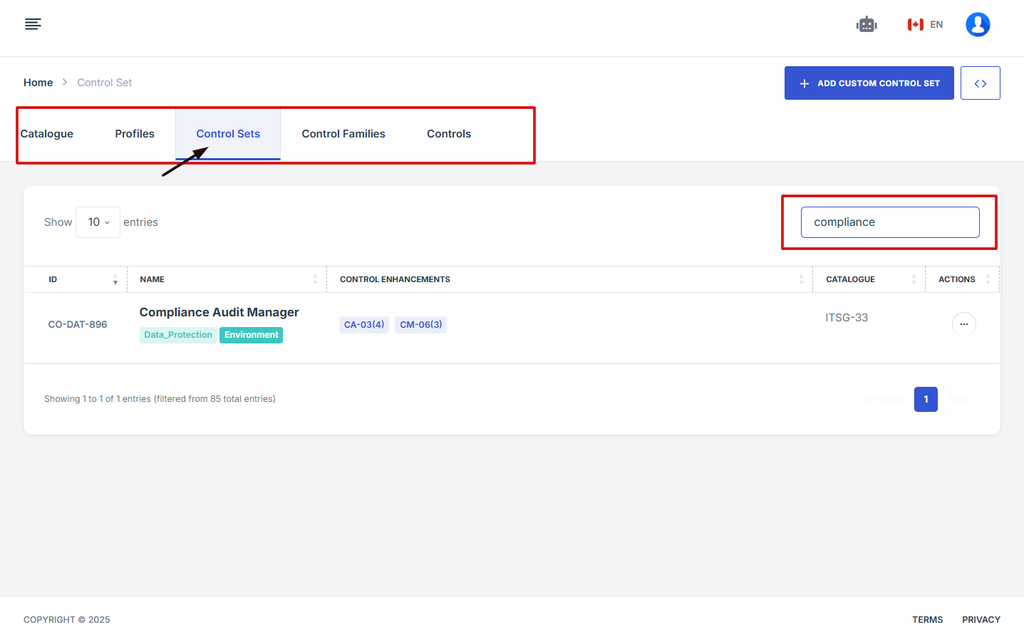Sort by the Name column header
Screen dimensions: 1024x637
[x=152, y=279]
